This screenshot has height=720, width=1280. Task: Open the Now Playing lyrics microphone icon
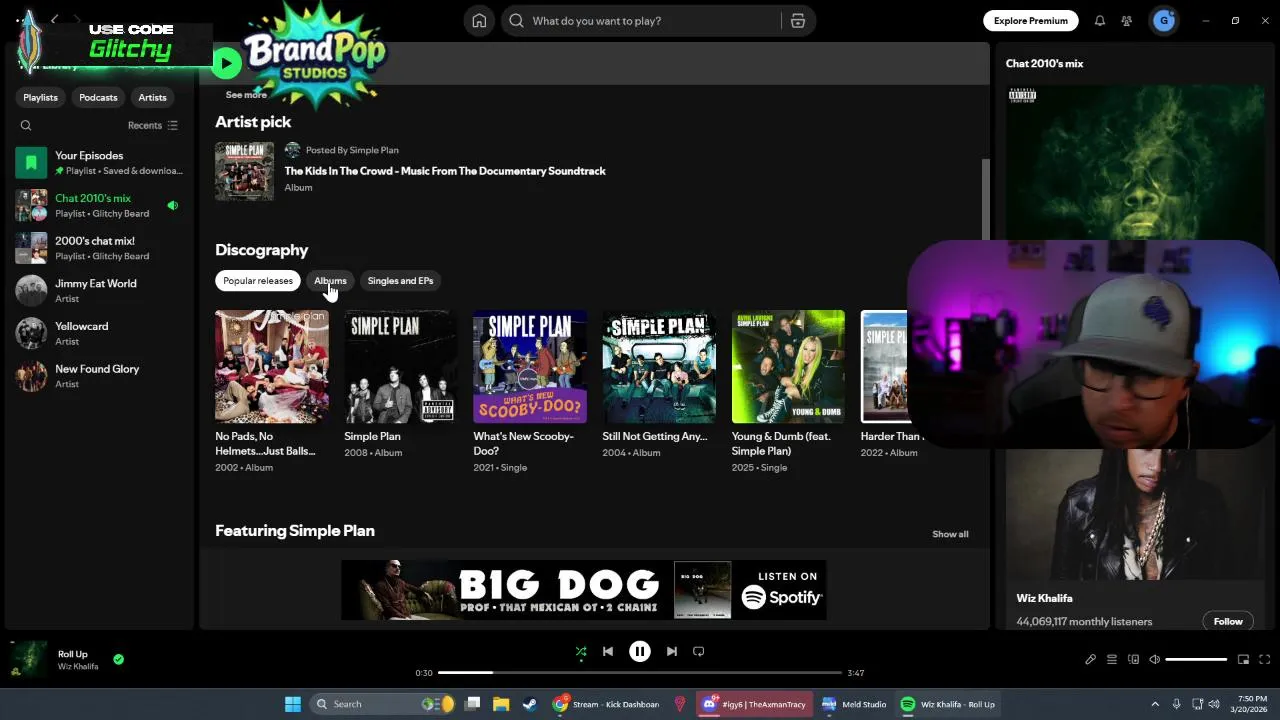pyautogui.click(x=1090, y=659)
